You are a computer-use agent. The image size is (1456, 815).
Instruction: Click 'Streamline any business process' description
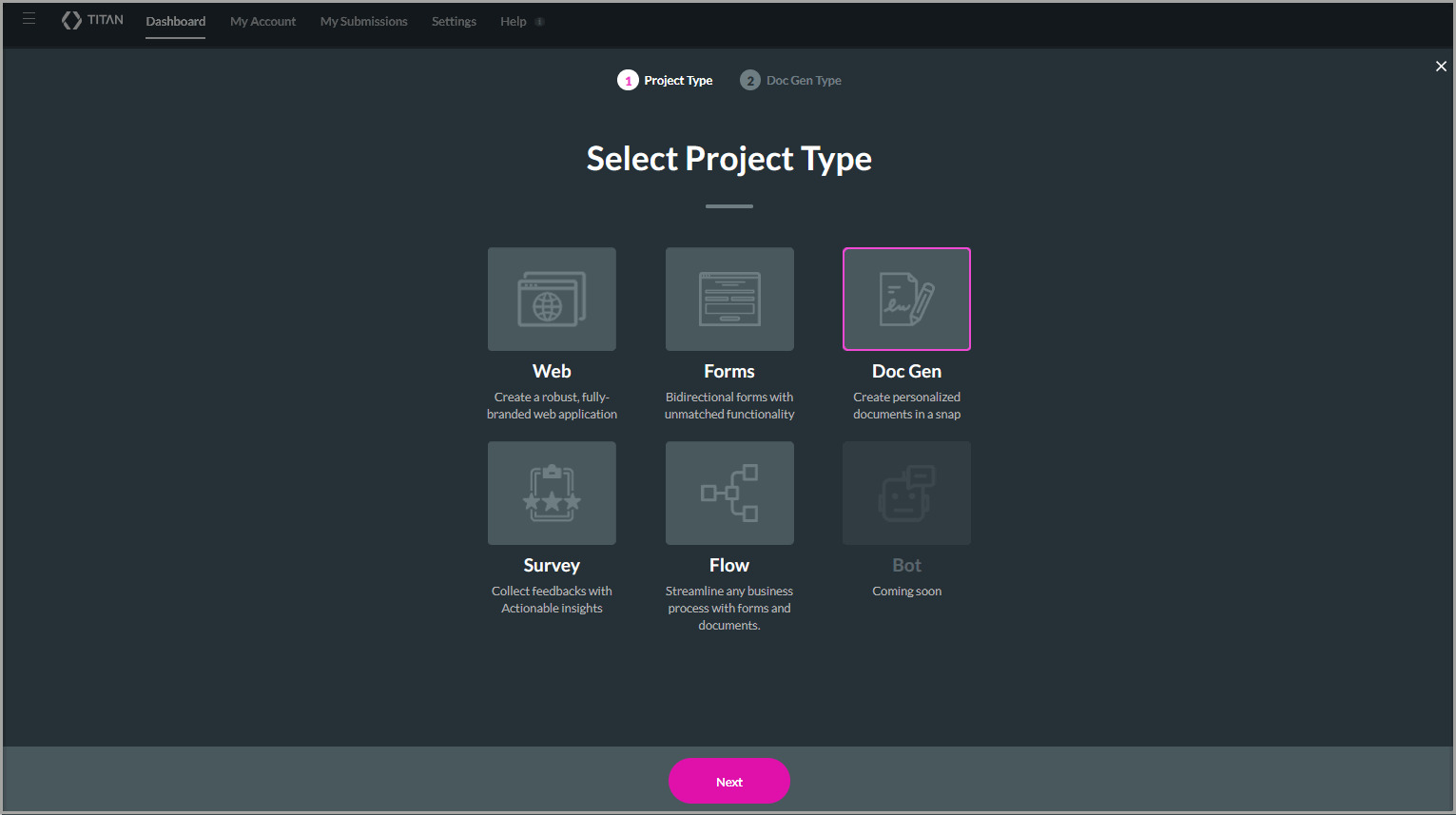(x=729, y=609)
